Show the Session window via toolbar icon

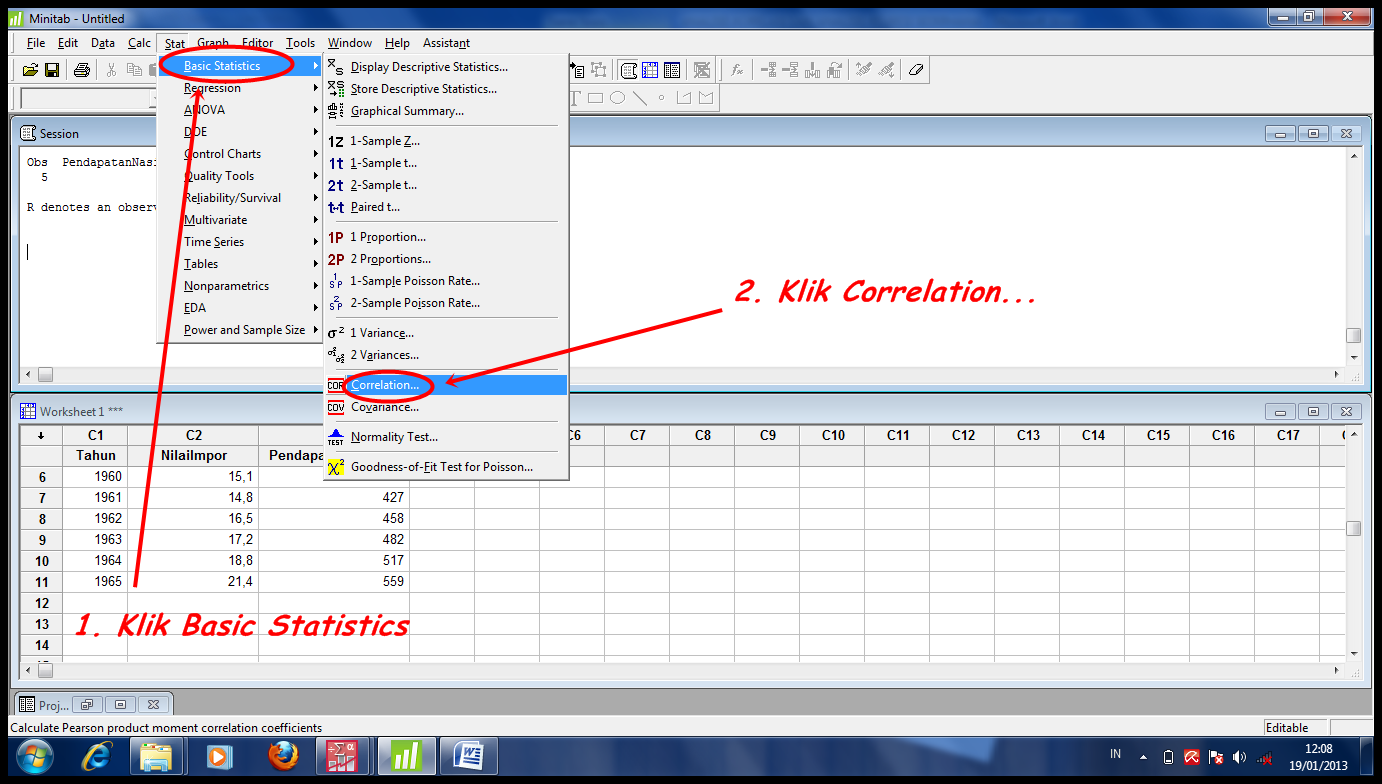pos(629,70)
